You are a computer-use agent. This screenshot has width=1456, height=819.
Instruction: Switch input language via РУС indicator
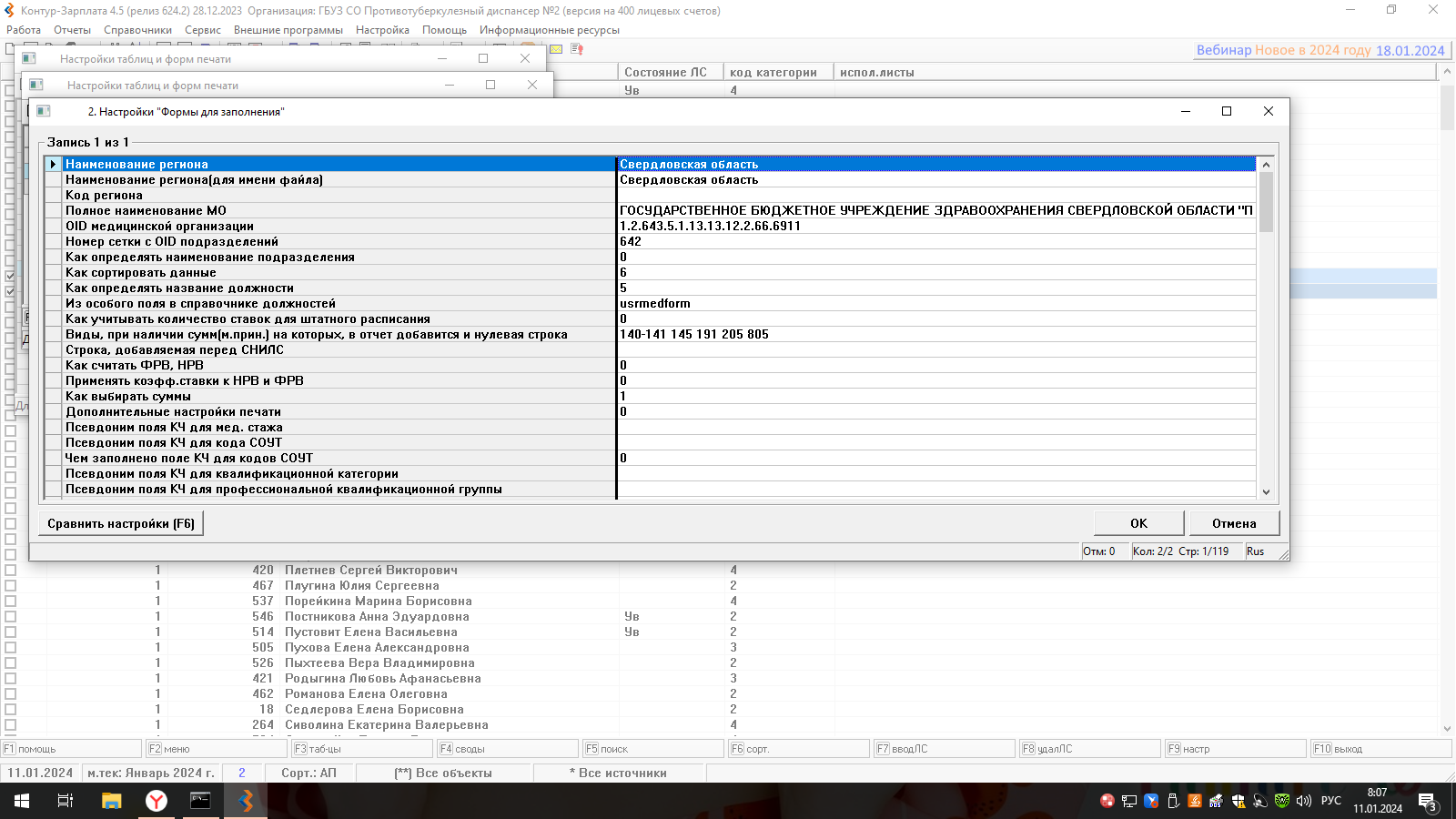[1331, 801]
